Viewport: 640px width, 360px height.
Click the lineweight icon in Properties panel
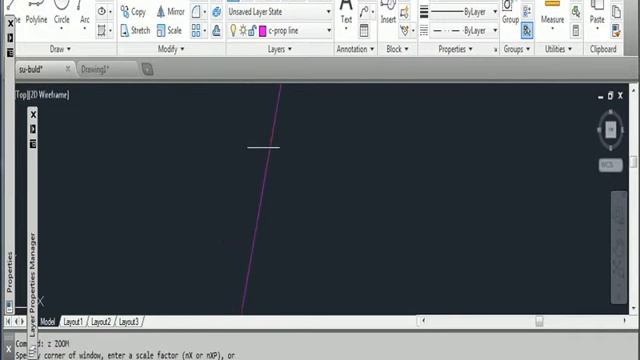(x=424, y=12)
